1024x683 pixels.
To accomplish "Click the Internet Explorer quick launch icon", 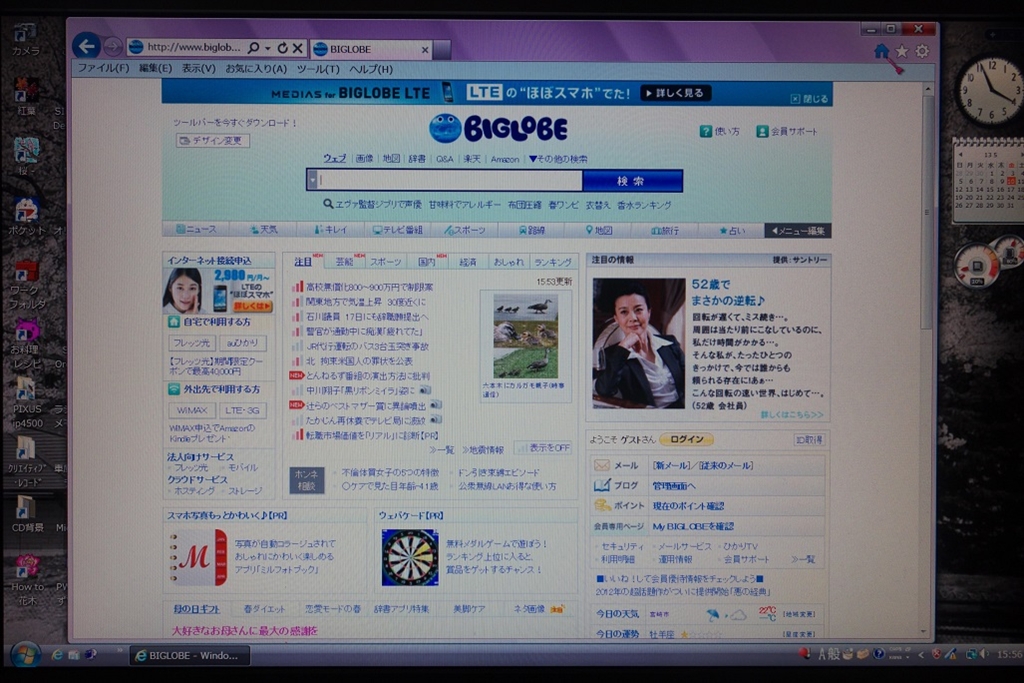I will (57, 655).
